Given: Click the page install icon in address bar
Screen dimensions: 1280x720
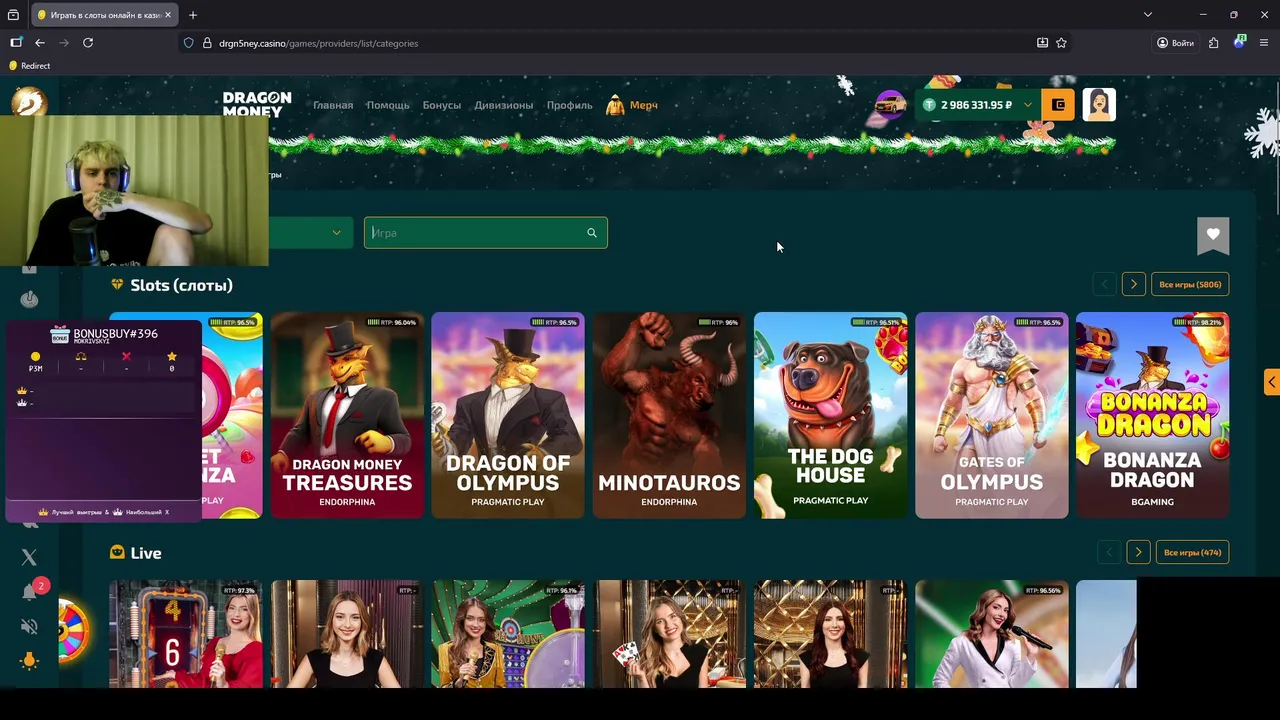Looking at the screenshot, I should (x=1042, y=43).
